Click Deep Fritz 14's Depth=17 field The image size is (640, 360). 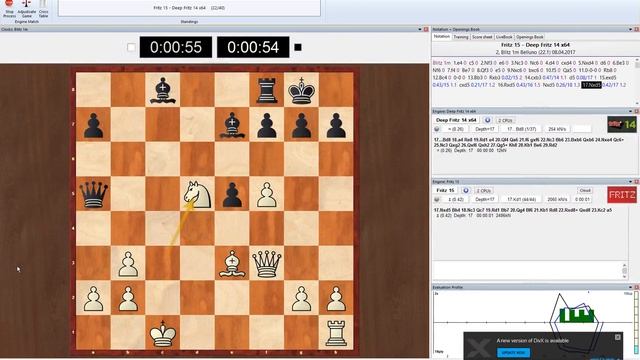[x=485, y=129]
